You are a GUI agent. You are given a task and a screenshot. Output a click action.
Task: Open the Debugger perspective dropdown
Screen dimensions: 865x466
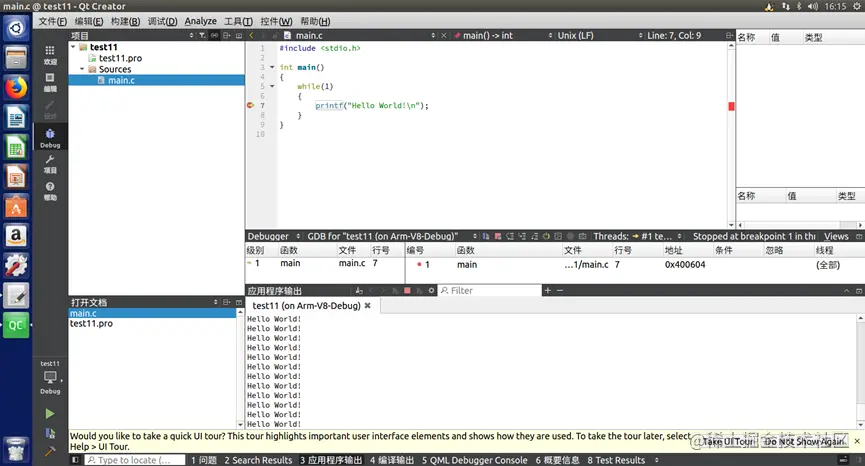274,236
